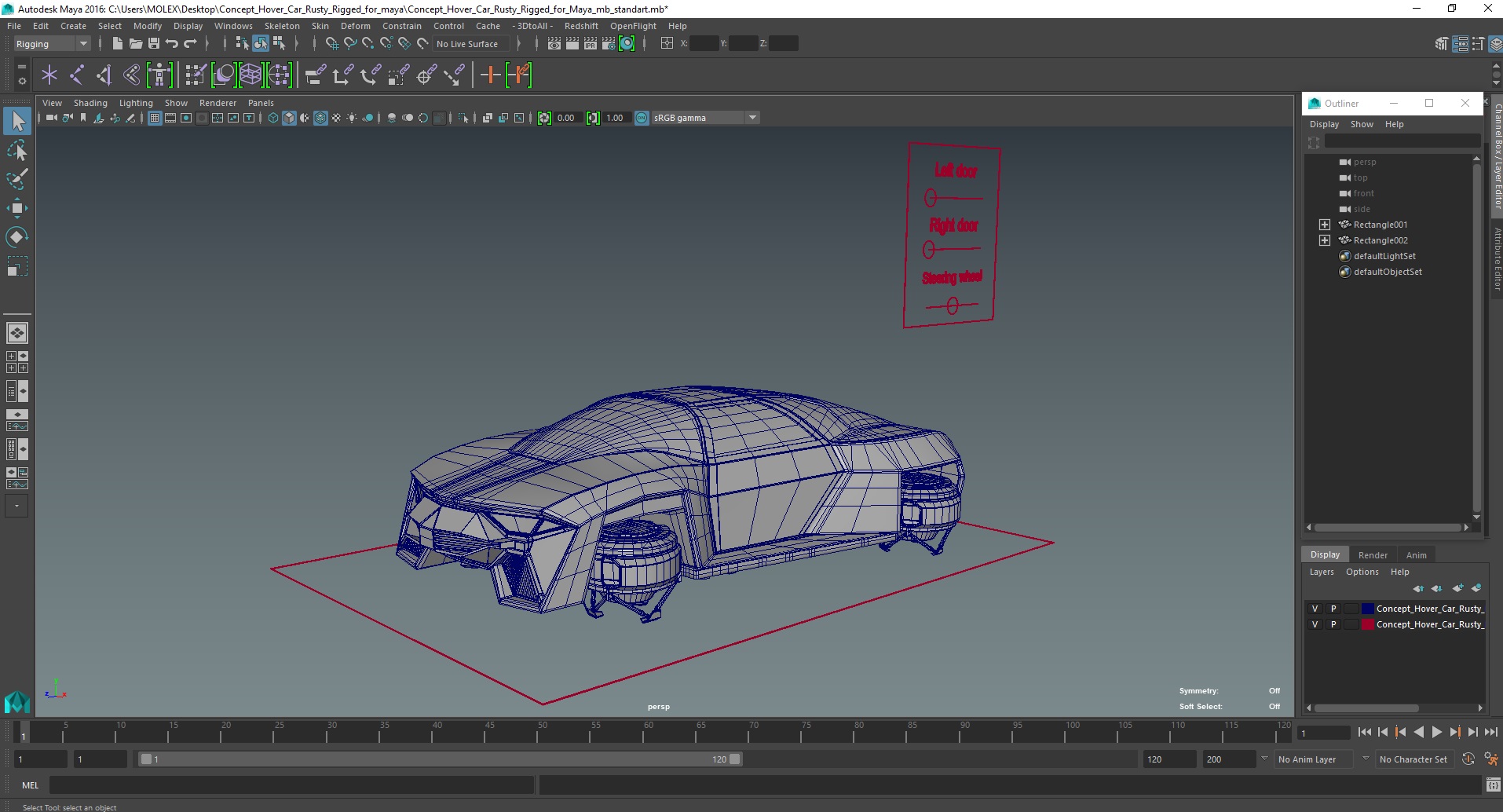Activate the Rotate tool
The height and width of the screenshot is (812, 1503).
point(17,237)
